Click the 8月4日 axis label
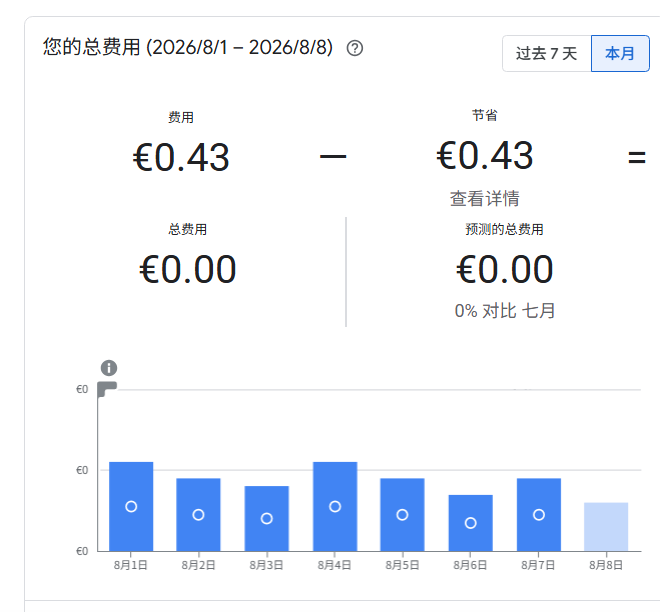This screenshot has width=660, height=612. tap(334, 565)
